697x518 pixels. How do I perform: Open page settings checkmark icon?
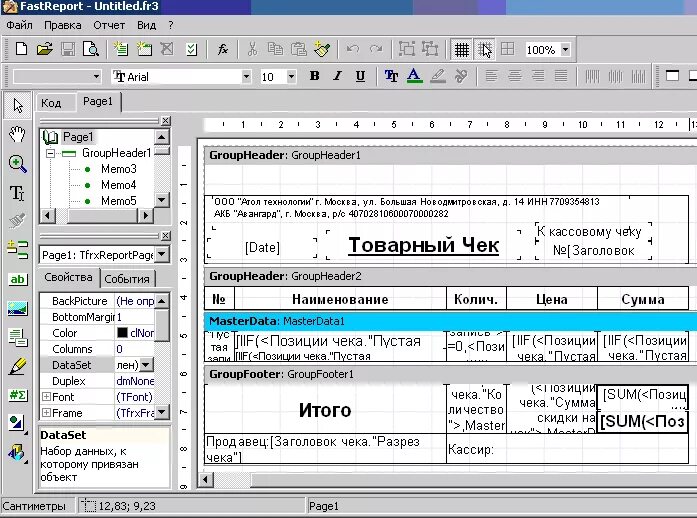point(192,49)
